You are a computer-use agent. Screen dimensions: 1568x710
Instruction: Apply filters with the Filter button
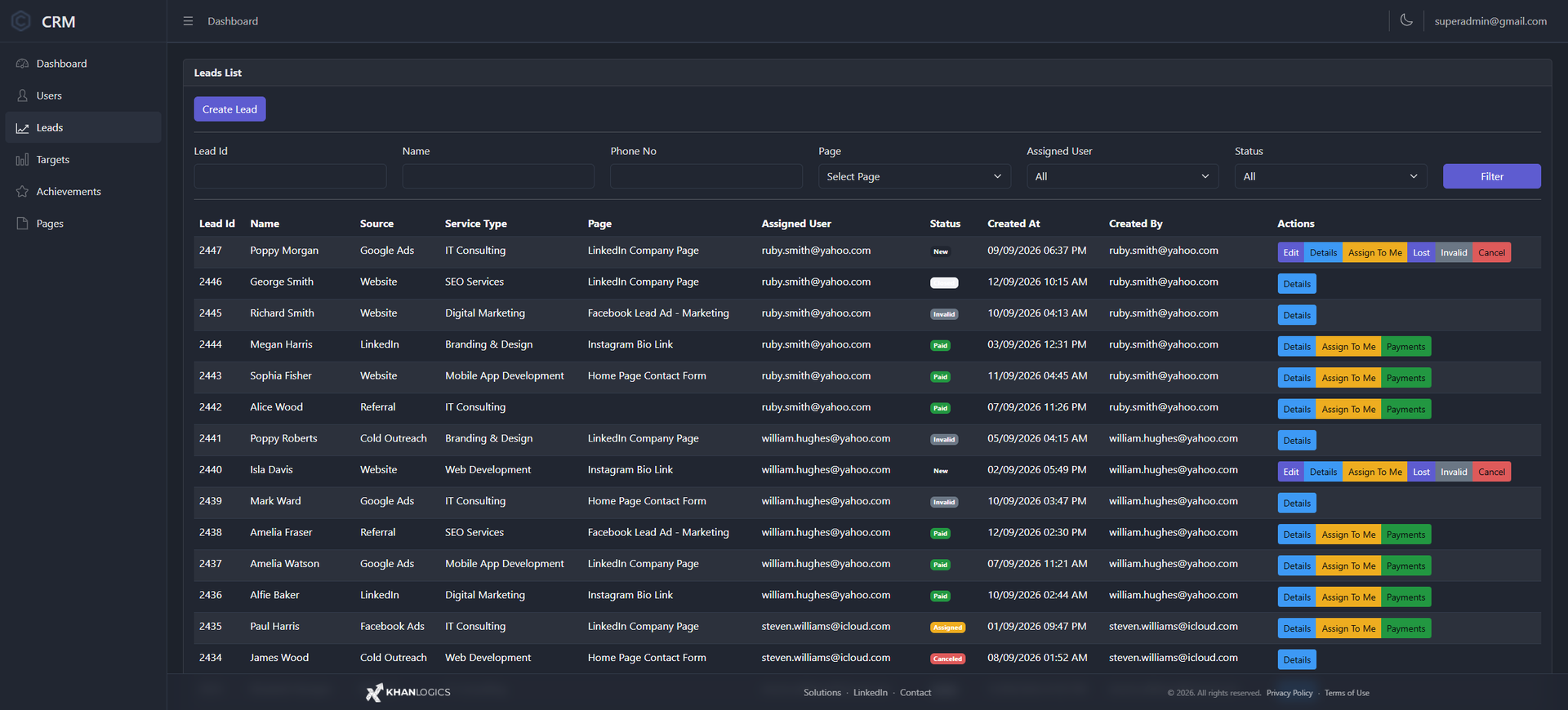(1492, 176)
